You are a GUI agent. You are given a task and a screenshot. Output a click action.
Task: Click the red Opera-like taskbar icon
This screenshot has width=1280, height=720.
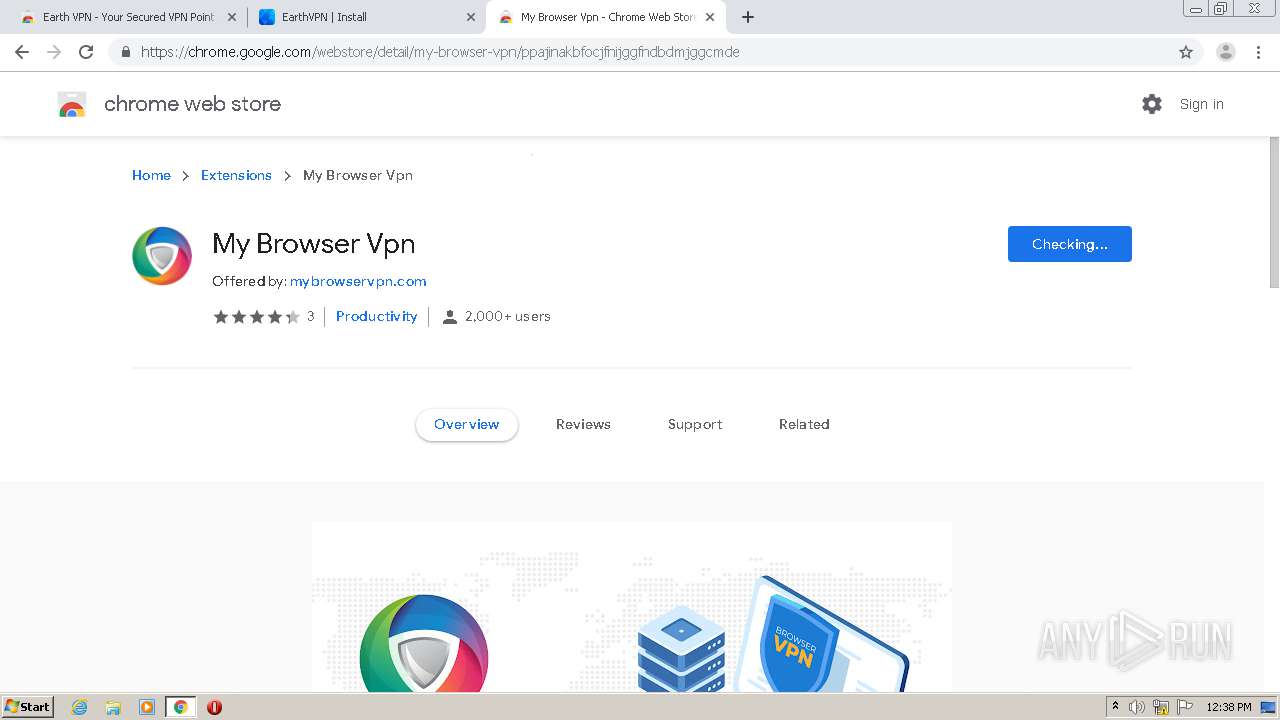214,707
